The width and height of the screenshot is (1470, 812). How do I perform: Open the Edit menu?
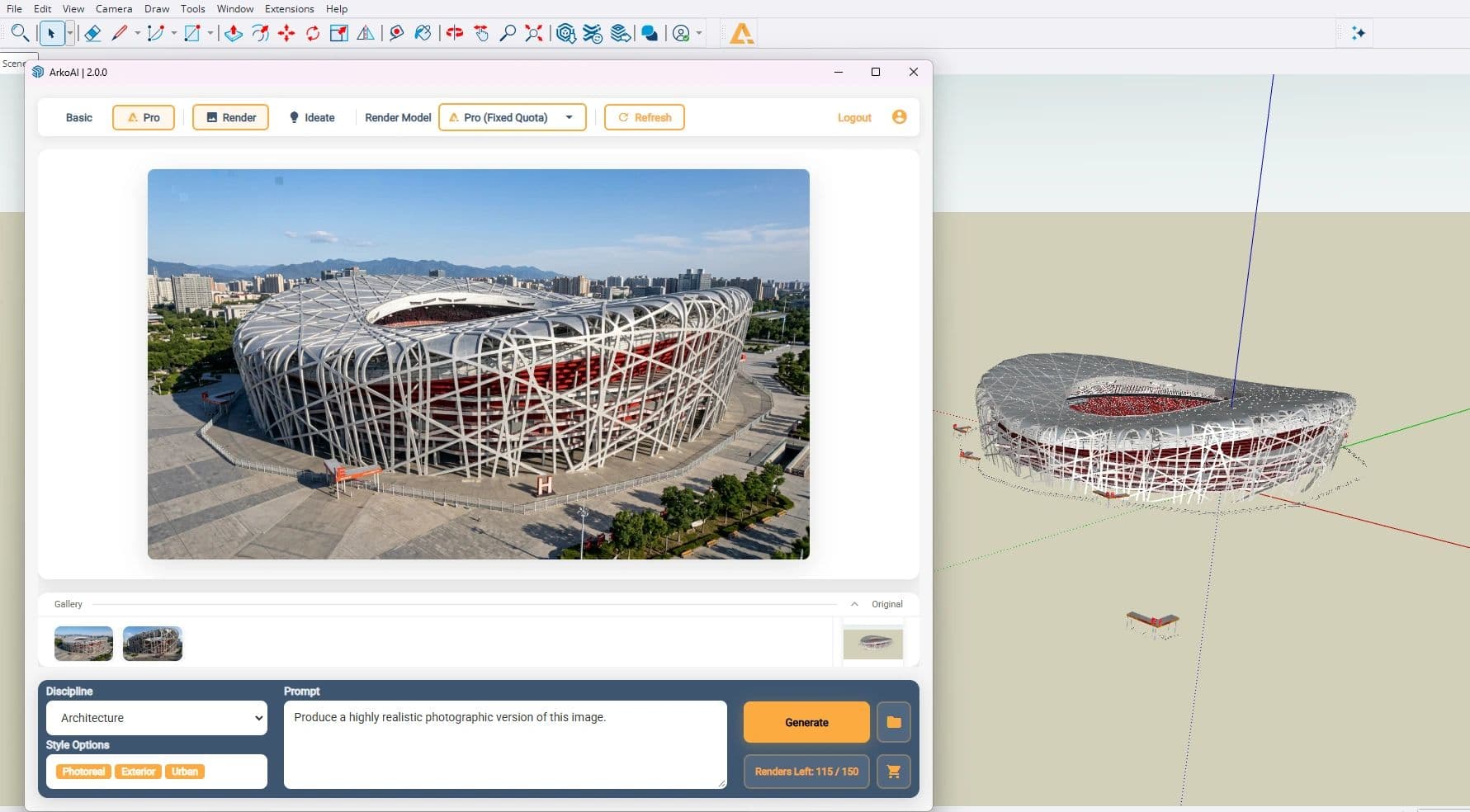pyautogui.click(x=42, y=8)
